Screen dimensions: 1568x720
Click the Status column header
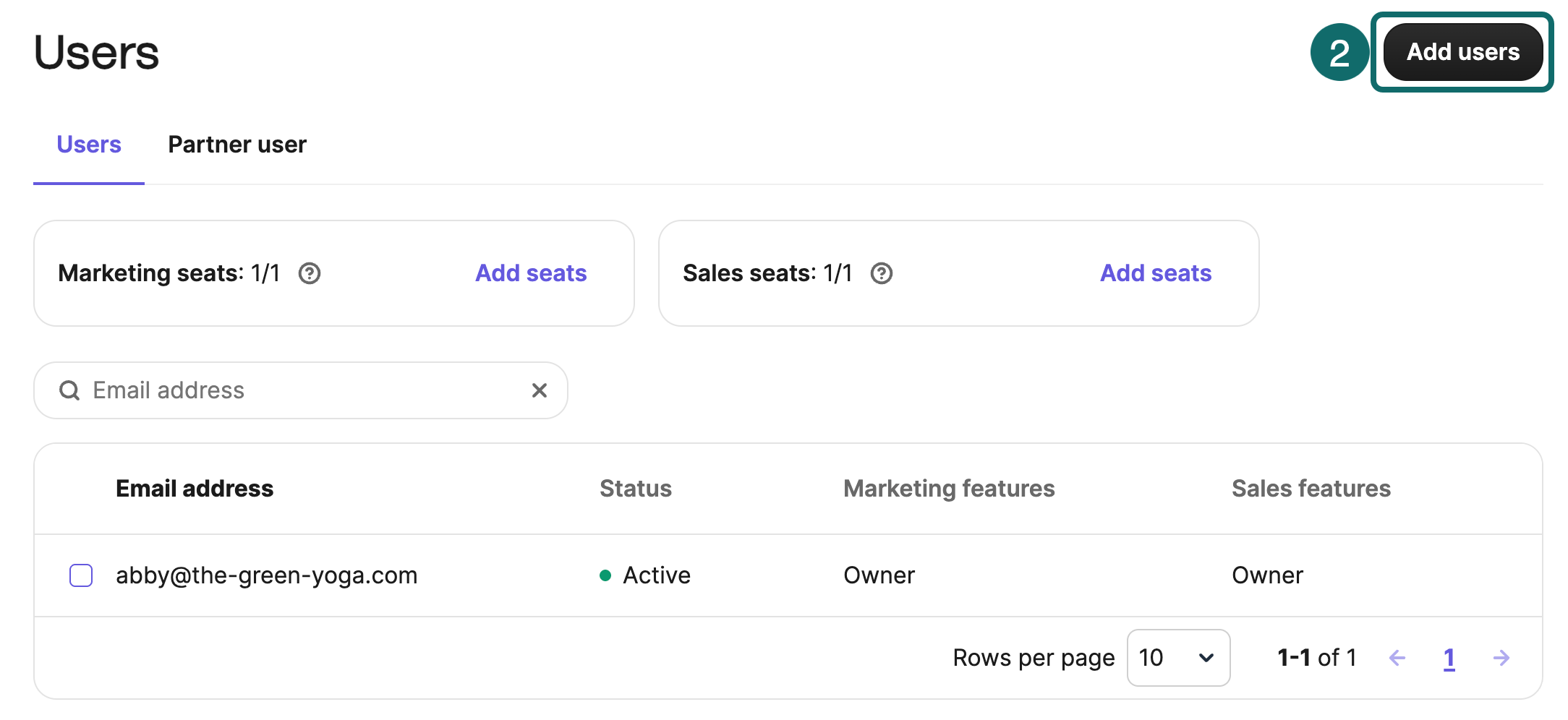point(635,489)
